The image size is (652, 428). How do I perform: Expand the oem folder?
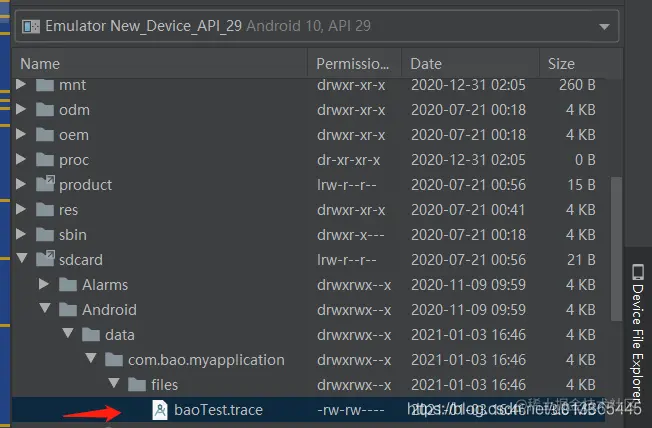[x=21, y=134]
